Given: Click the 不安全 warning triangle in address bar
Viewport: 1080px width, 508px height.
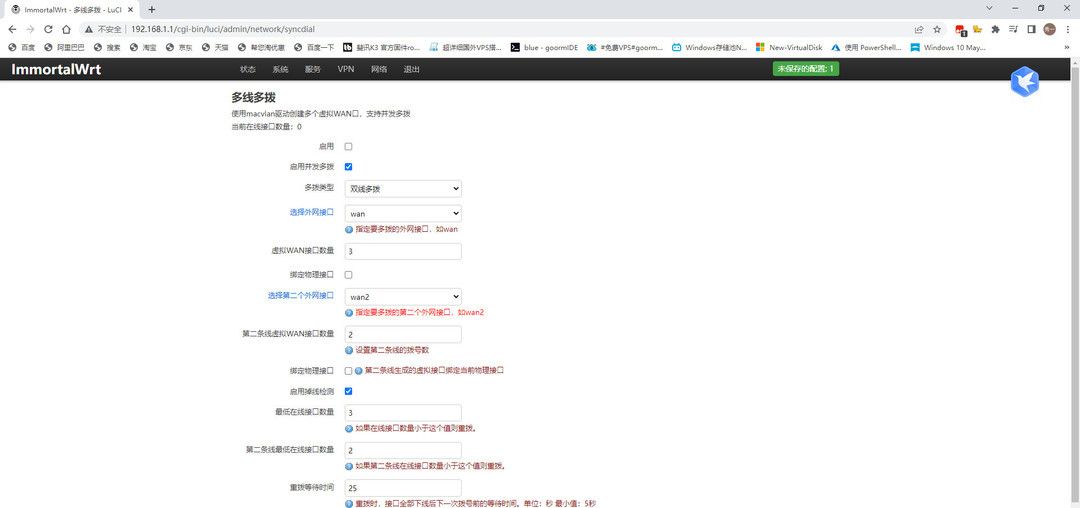Looking at the screenshot, I should pyautogui.click(x=89, y=30).
